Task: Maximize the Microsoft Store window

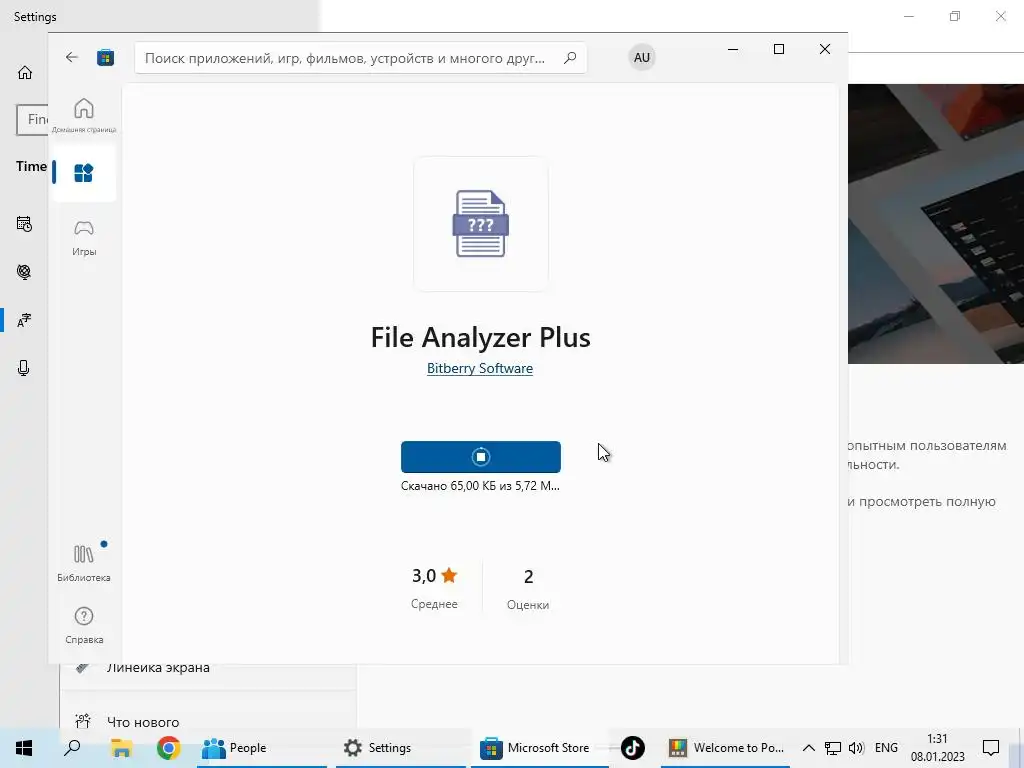Action: coord(778,49)
